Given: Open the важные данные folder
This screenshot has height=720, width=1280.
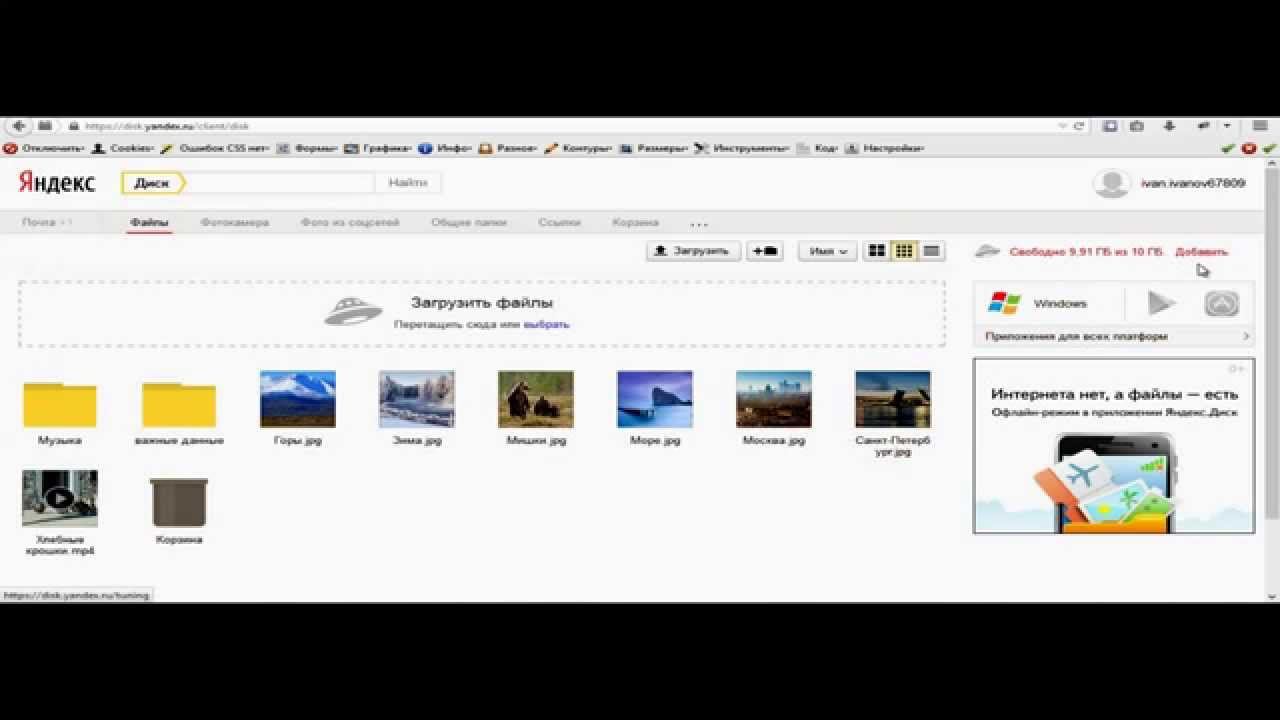Looking at the screenshot, I should point(179,404).
